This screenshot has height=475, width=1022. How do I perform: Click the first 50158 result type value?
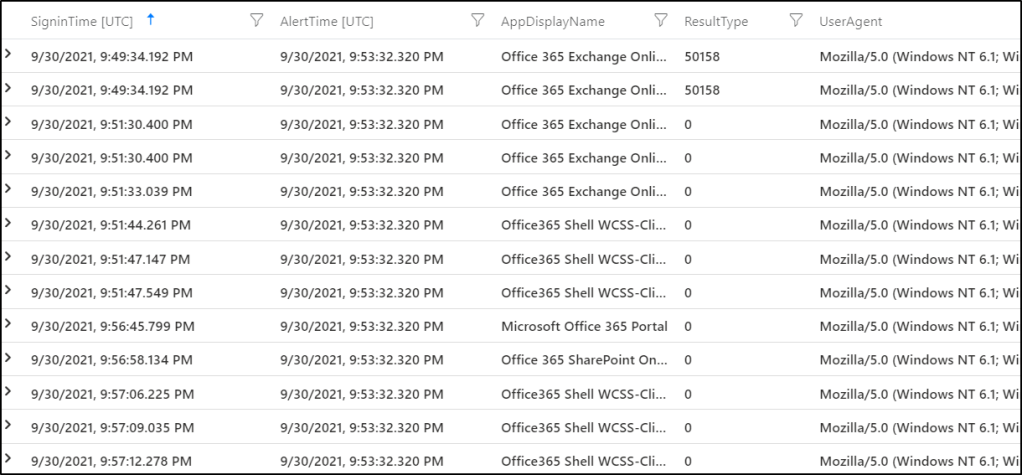(x=702, y=57)
